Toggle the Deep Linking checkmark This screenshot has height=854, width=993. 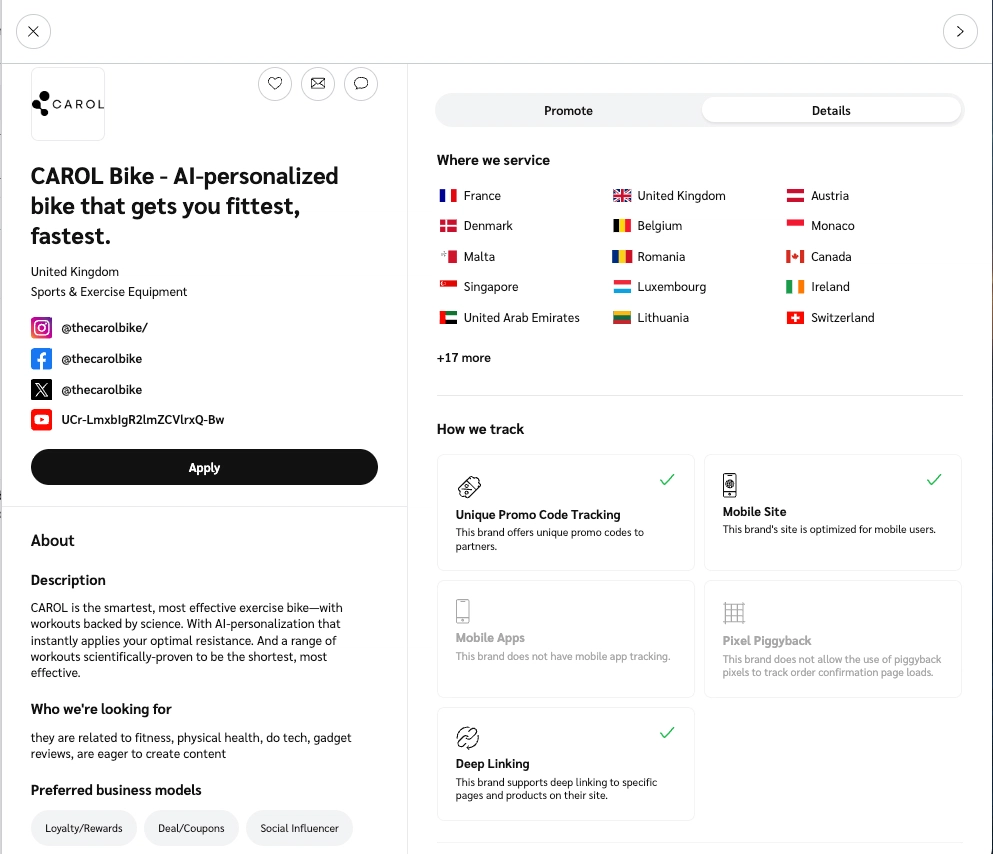pyautogui.click(x=667, y=732)
